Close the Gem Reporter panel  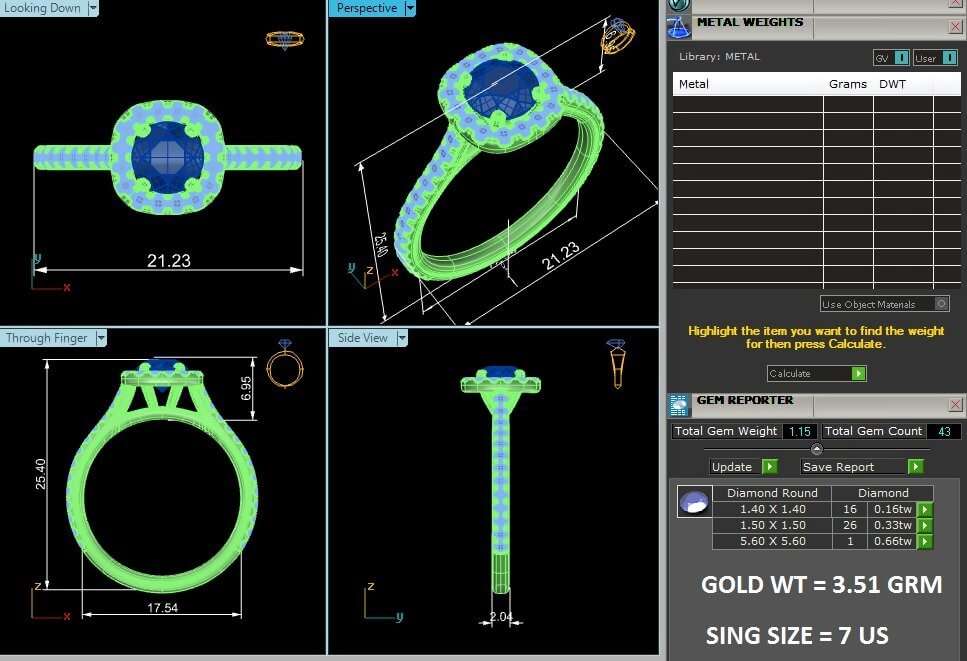955,404
